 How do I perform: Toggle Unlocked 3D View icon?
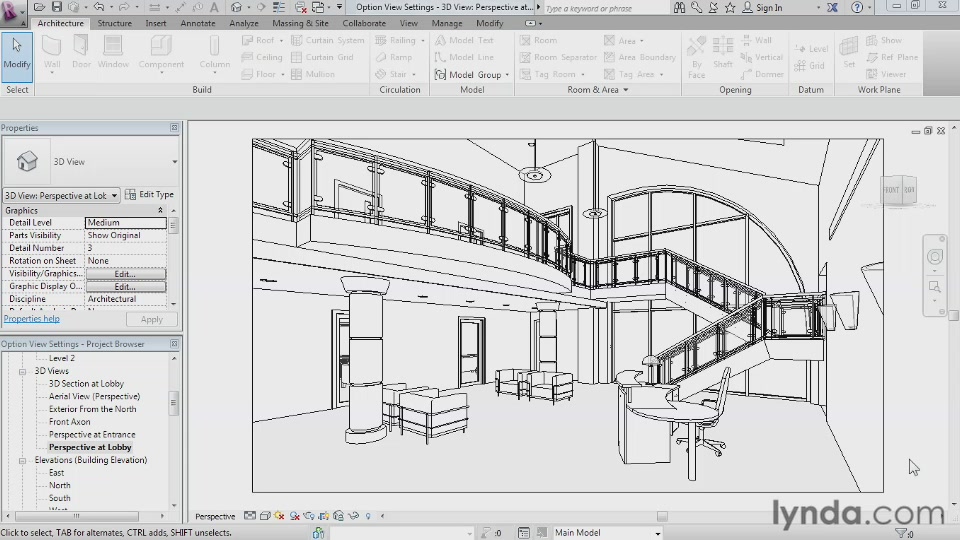339,516
